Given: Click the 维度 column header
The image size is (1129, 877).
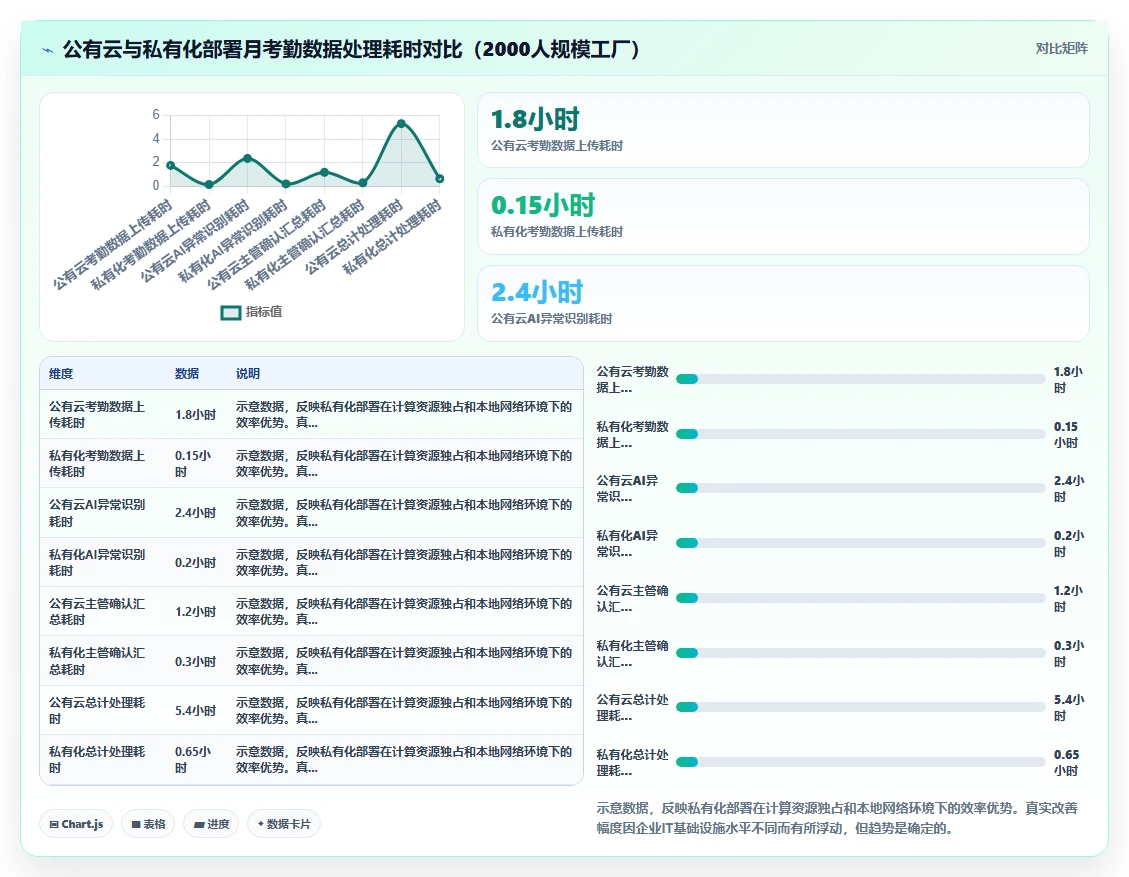Looking at the screenshot, I should 61,374.
